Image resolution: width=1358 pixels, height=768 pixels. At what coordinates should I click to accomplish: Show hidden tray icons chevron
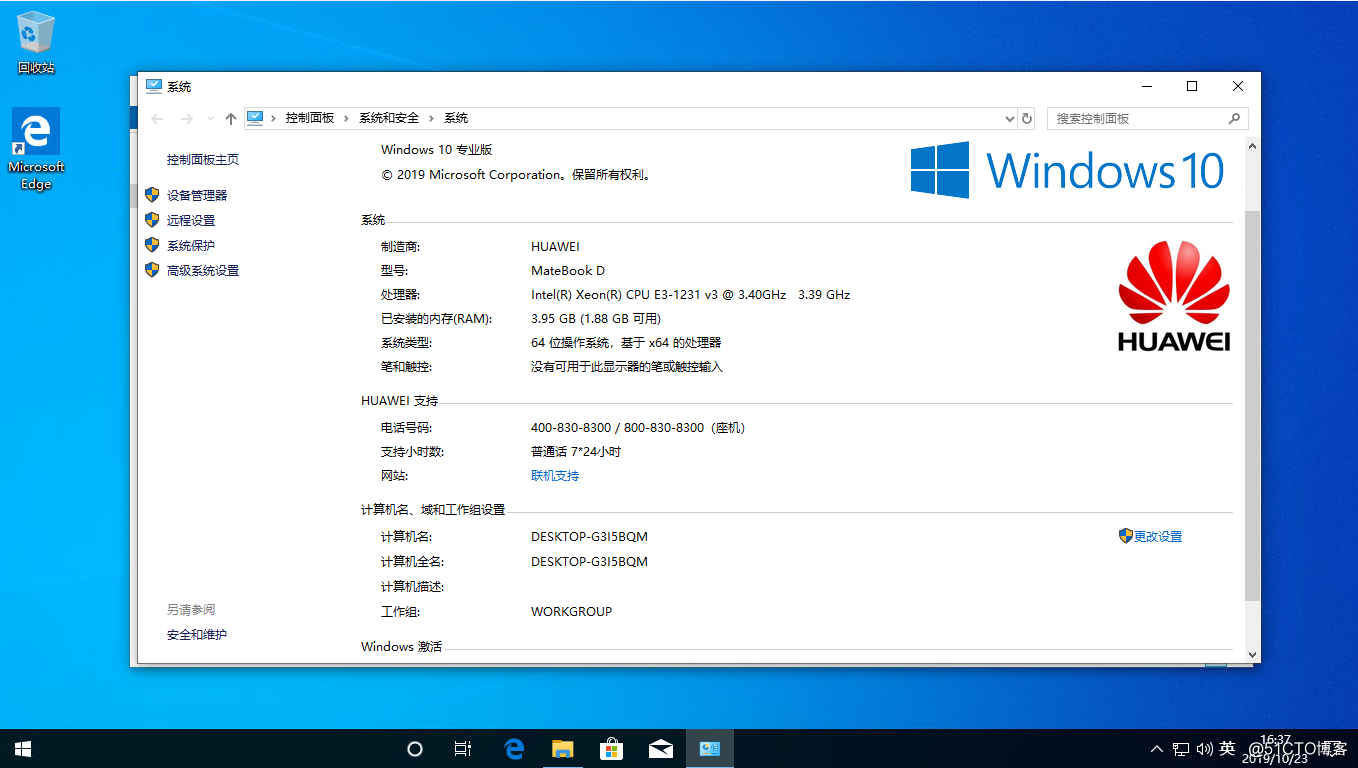click(x=1157, y=749)
